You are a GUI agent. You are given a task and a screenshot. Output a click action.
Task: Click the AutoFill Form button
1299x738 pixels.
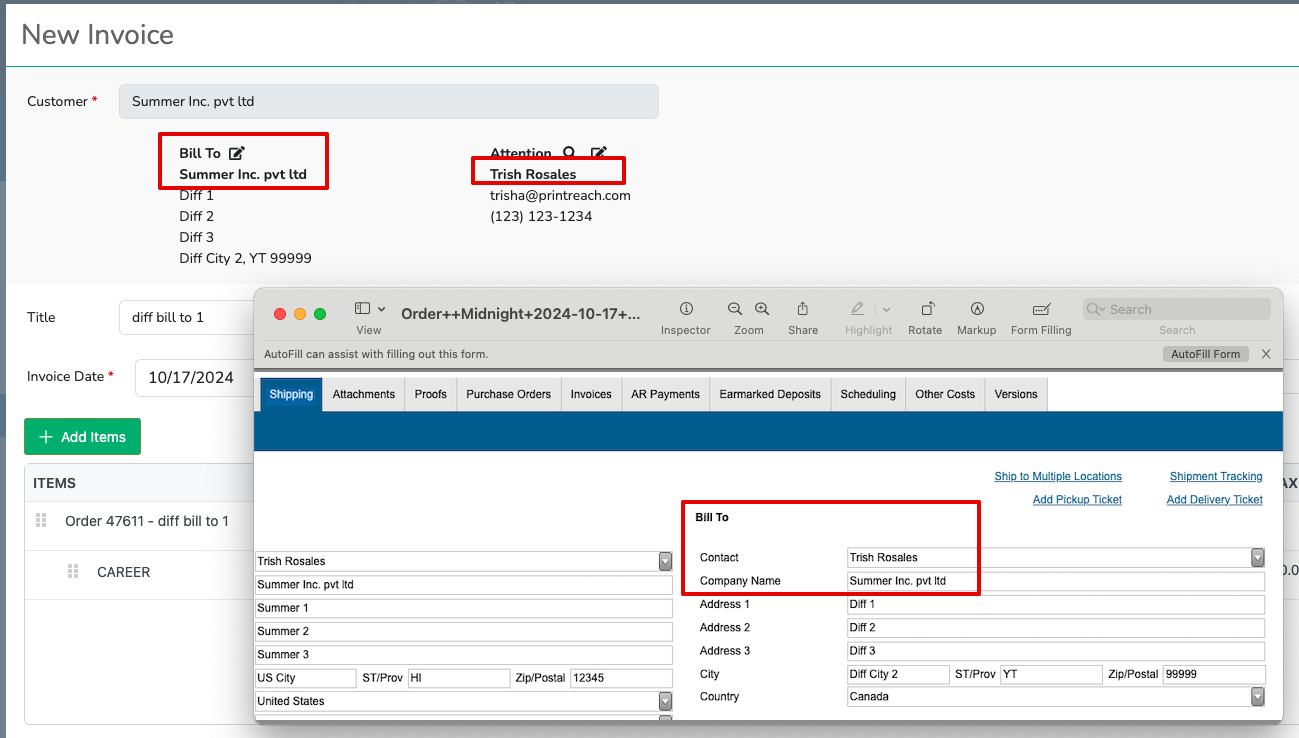[x=1205, y=354]
